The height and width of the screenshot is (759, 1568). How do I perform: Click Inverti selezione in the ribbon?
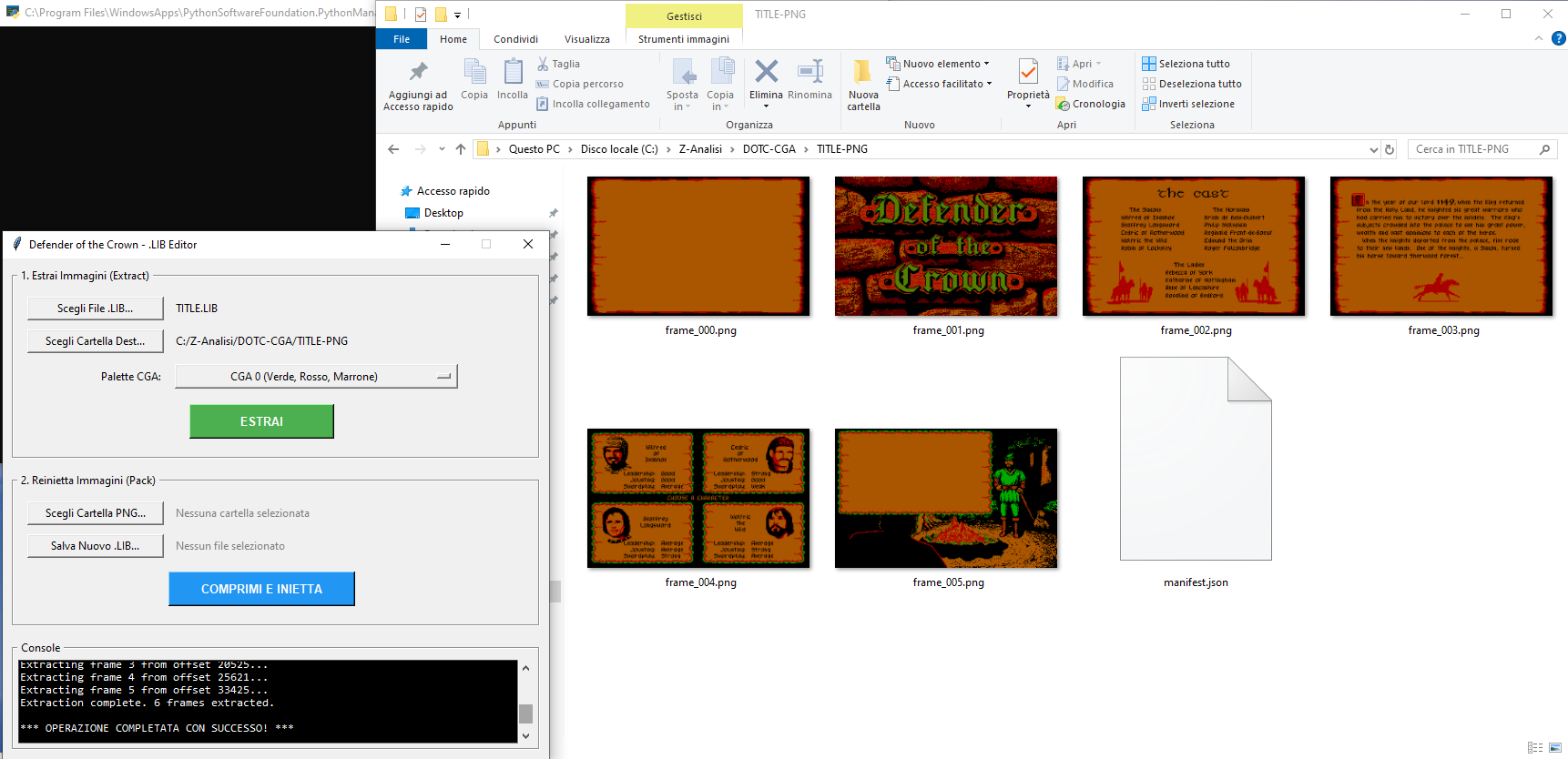tap(1188, 104)
